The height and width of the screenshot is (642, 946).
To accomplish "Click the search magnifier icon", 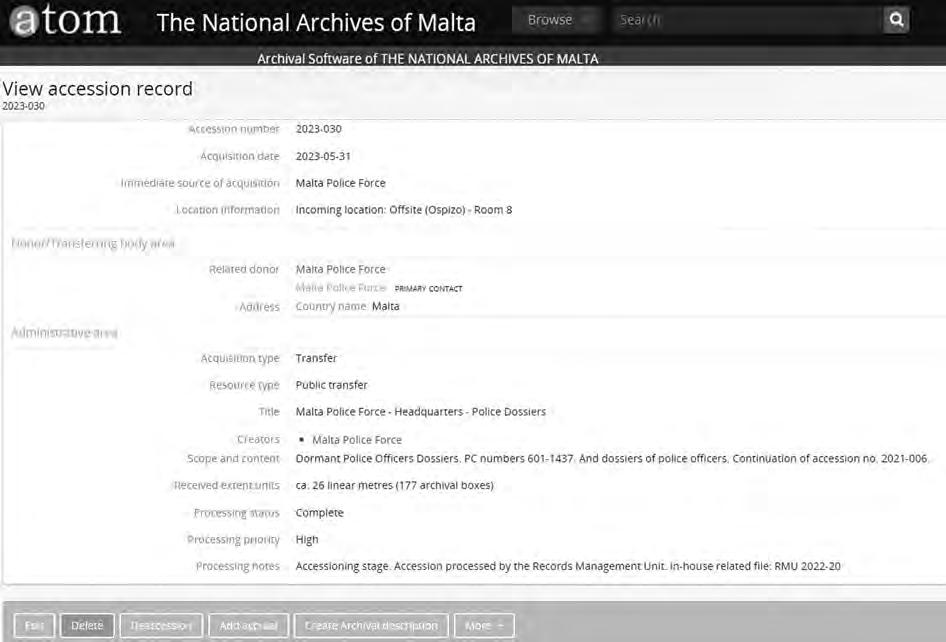I will [x=897, y=20].
